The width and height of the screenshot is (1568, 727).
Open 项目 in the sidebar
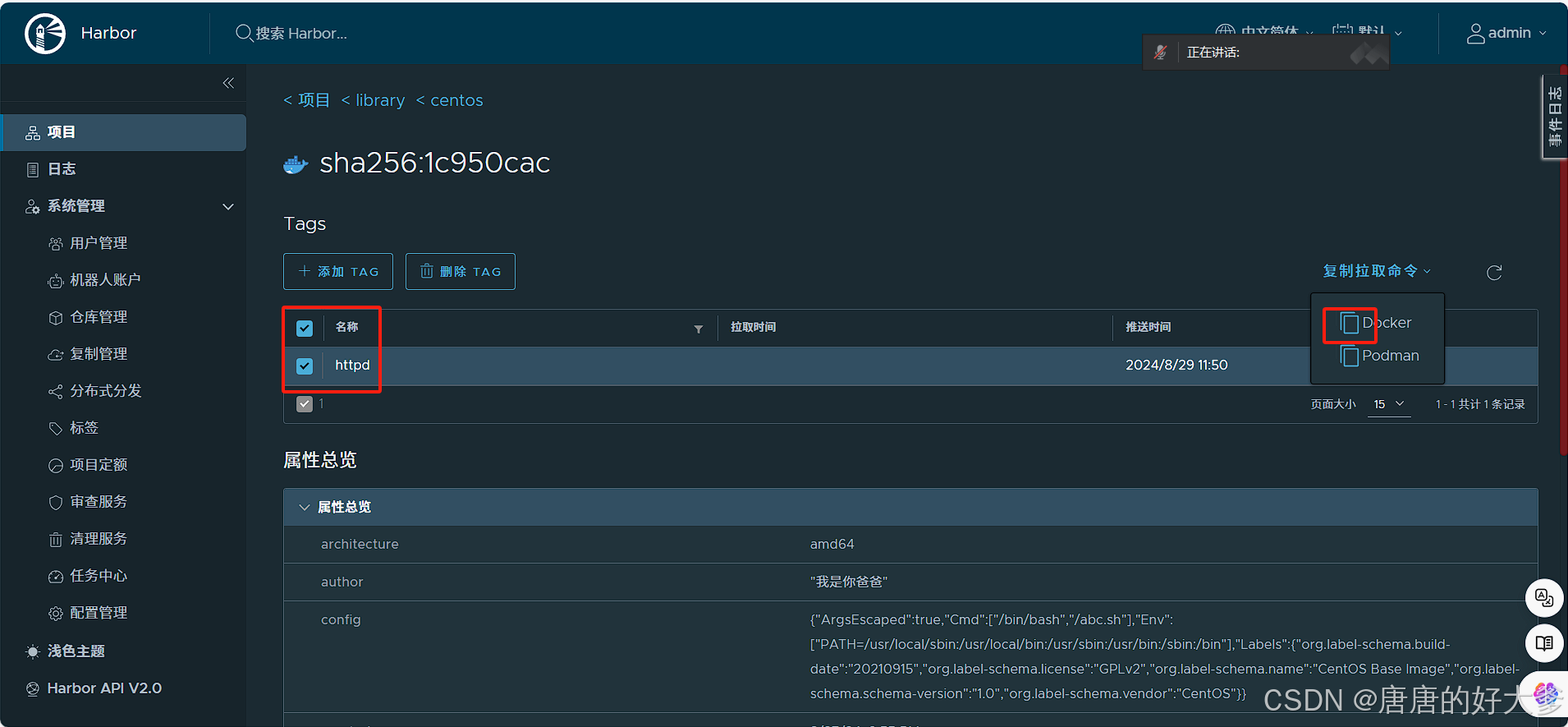point(123,132)
